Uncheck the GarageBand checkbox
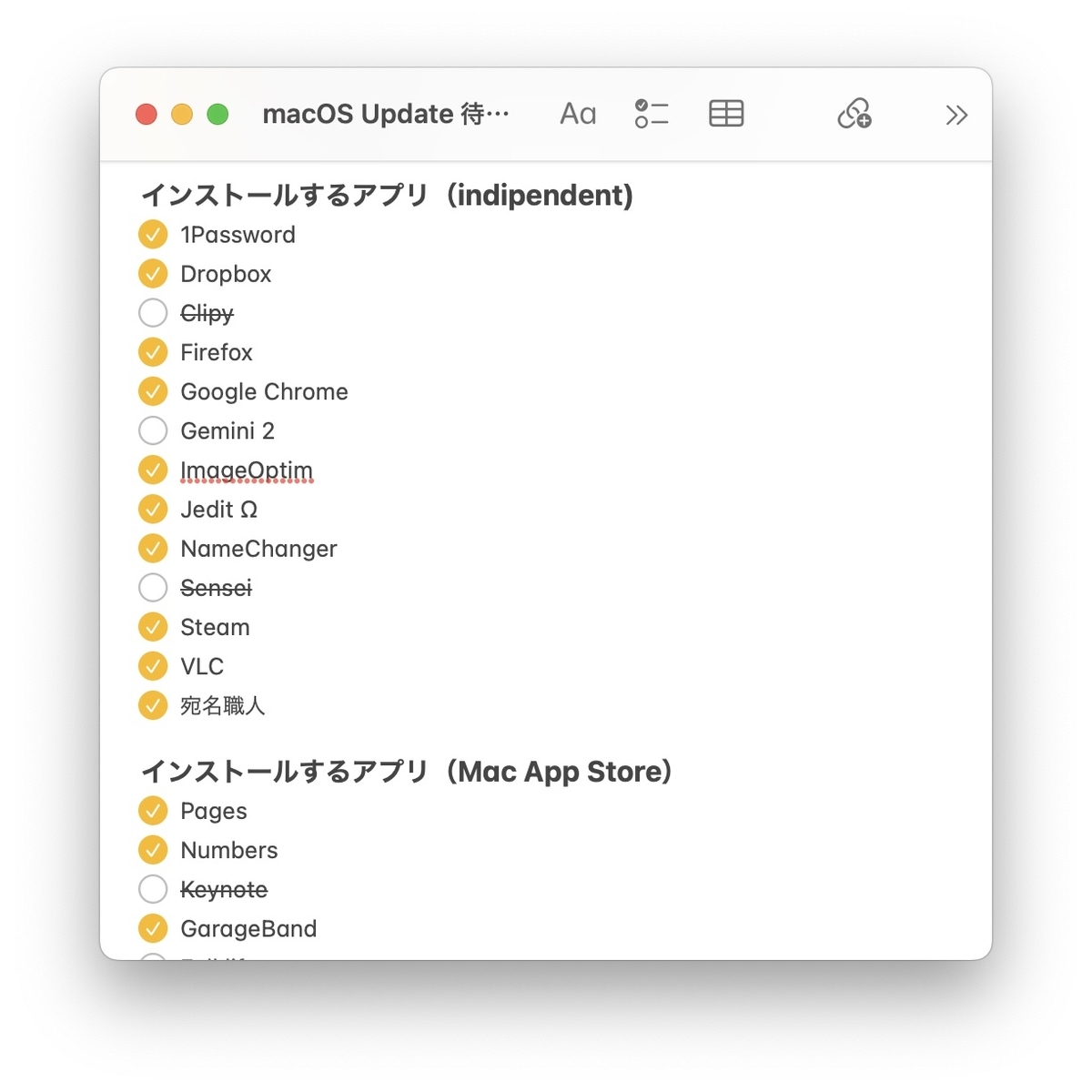1092x1092 pixels. pyautogui.click(x=153, y=928)
